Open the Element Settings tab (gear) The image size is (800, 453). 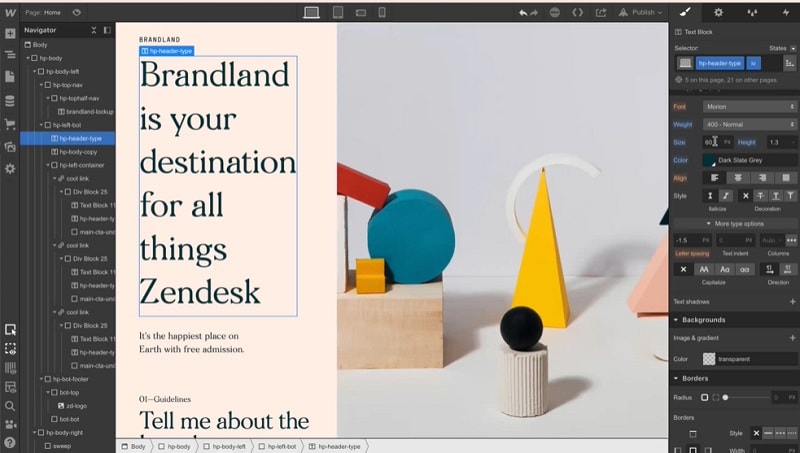pyautogui.click(x=718, y=12)
